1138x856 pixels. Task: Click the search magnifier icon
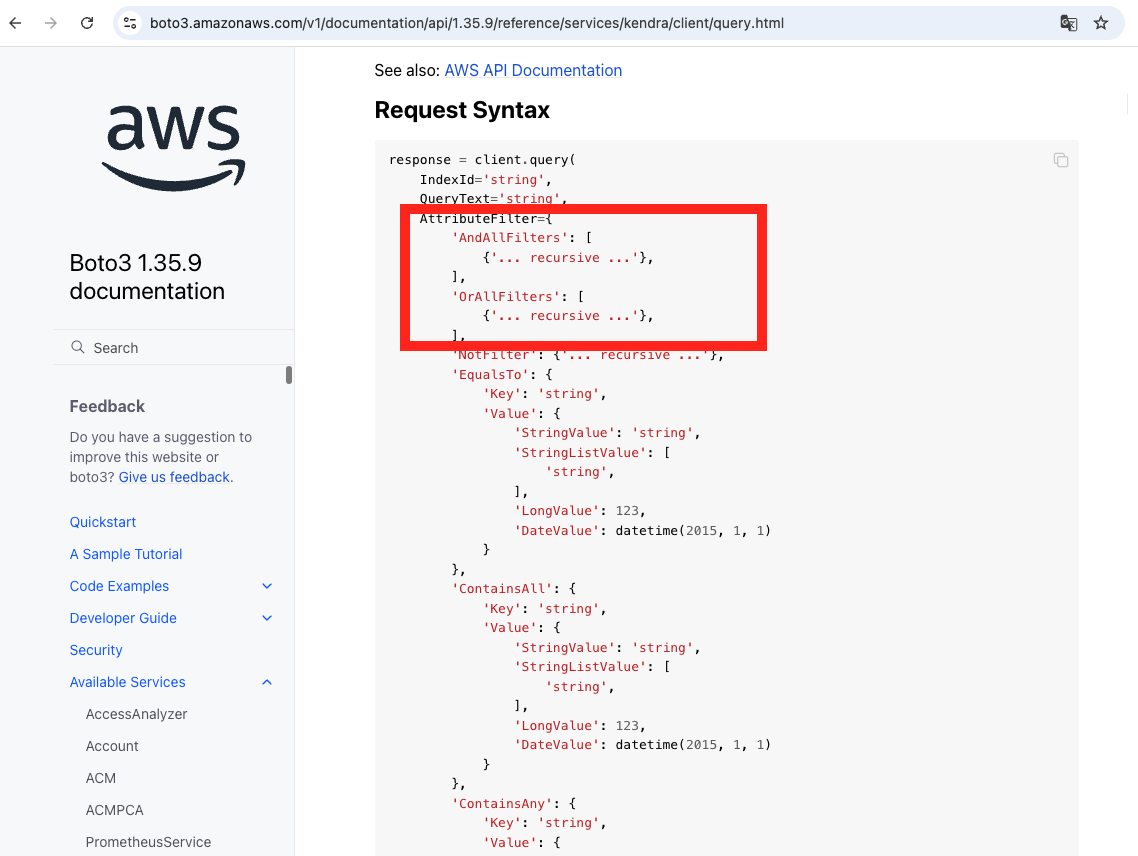click(78, 347)
